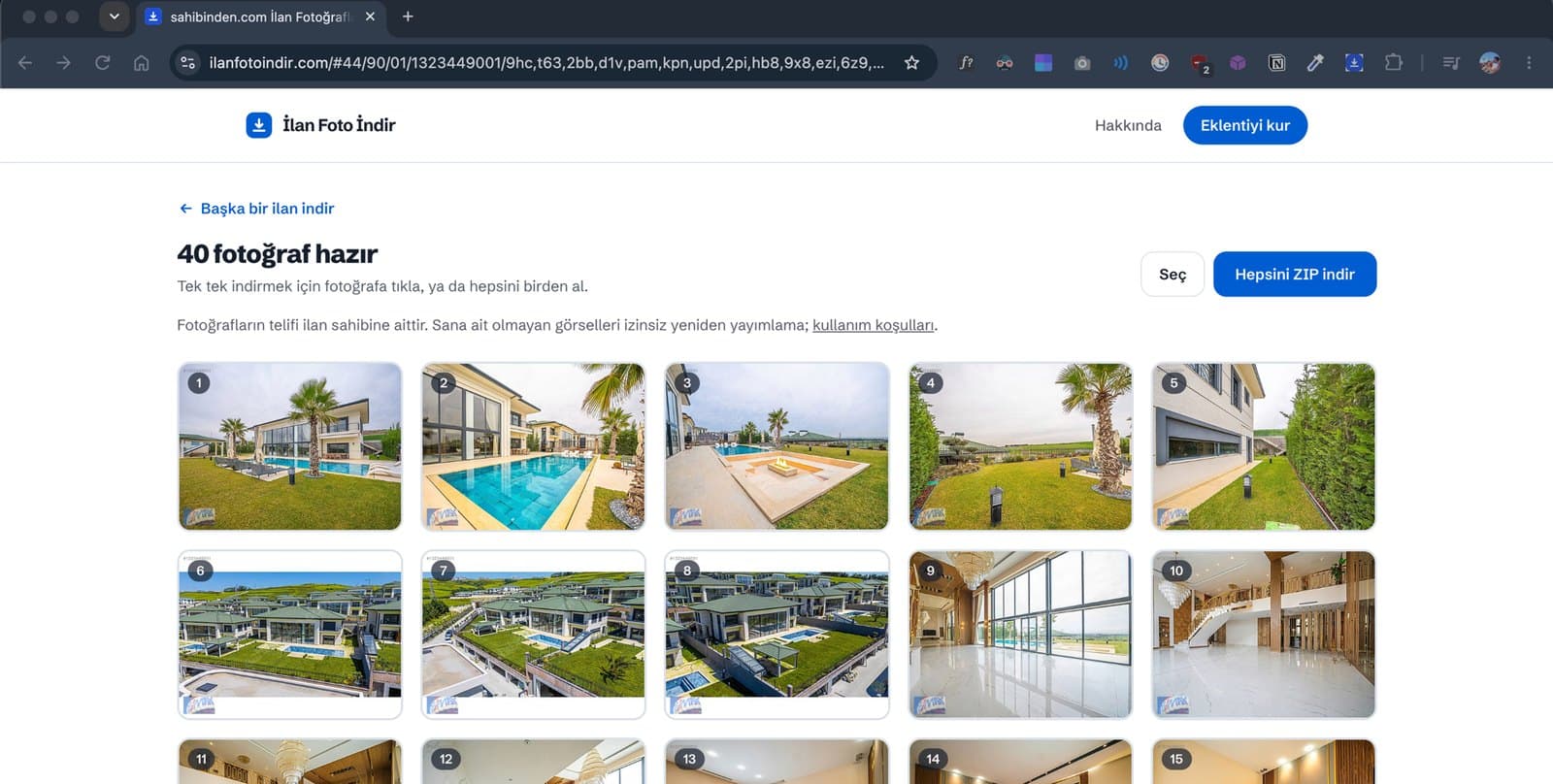Screen dimensions: 1553x784
Task: Open the f? font finder extension
Action: pos(966,63)
